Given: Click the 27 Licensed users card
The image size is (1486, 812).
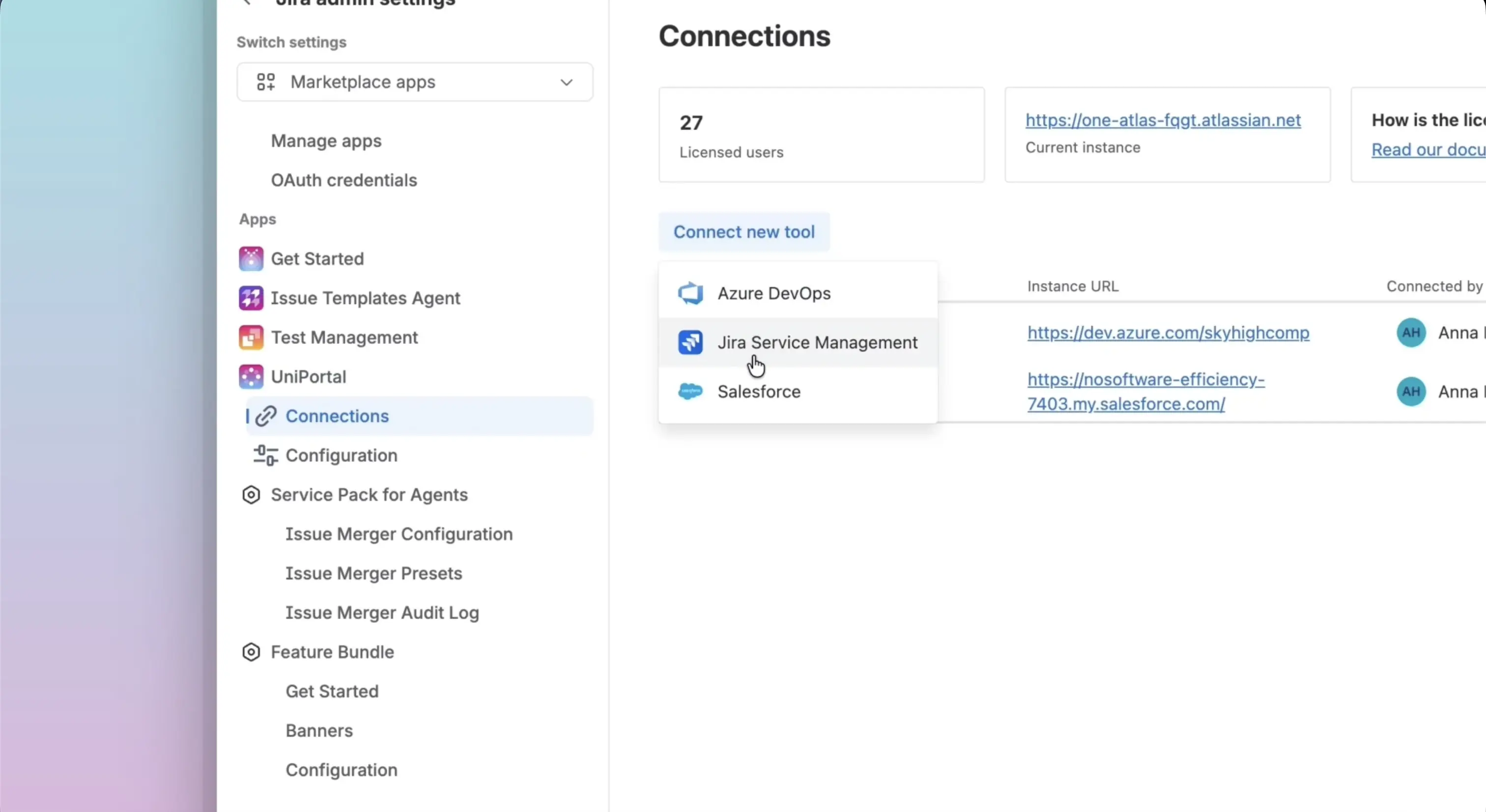Looking at the screenshot, I should coord(822,135).
